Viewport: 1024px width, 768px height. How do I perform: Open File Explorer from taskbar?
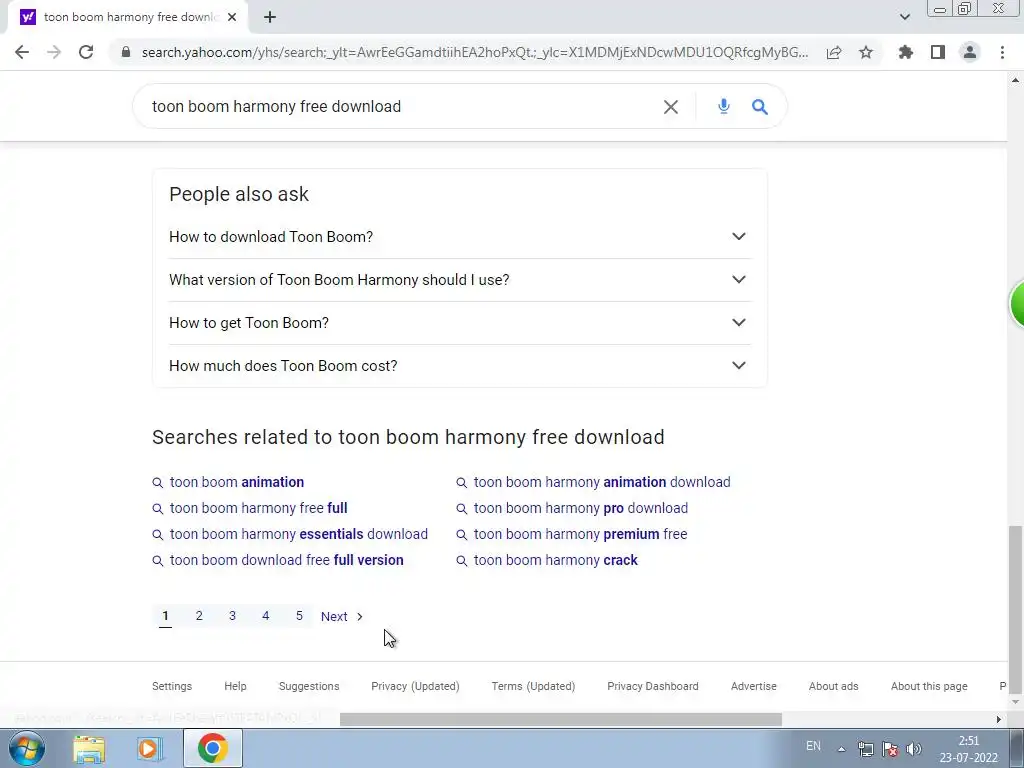(x=89, y=748)
